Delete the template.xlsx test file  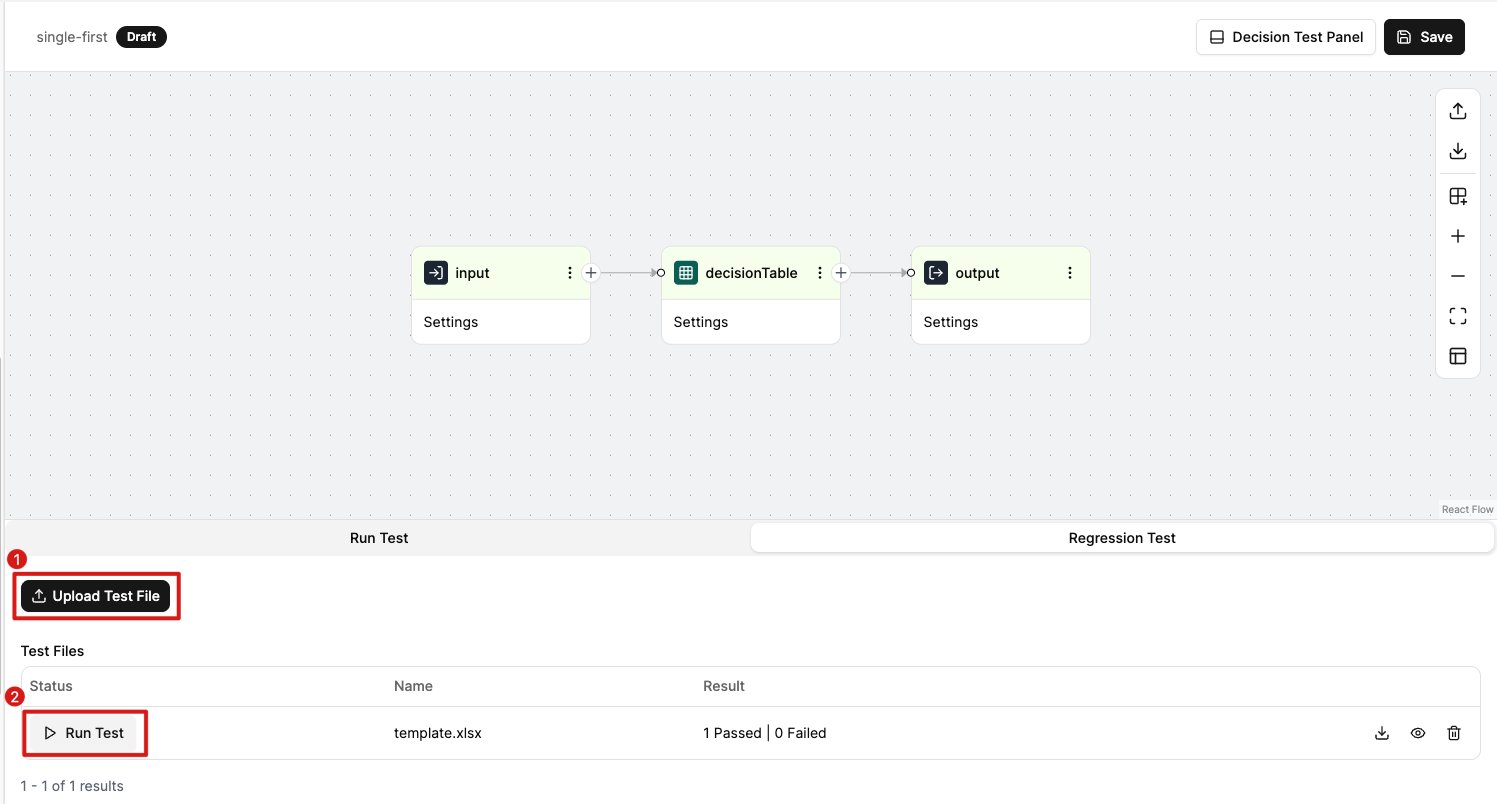(1454, 733)
